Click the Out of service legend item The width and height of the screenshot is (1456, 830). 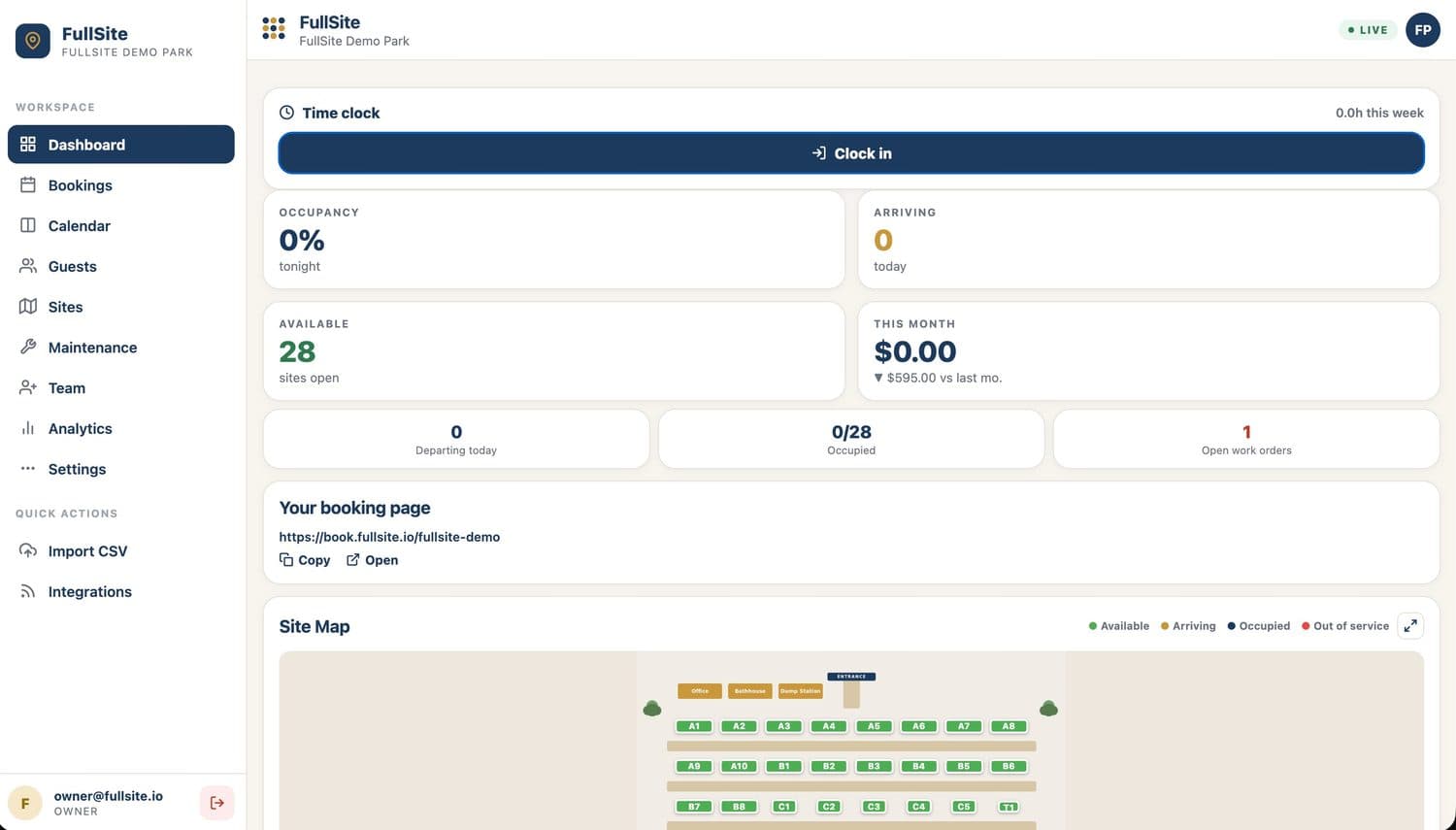[x=1345, y=626]
